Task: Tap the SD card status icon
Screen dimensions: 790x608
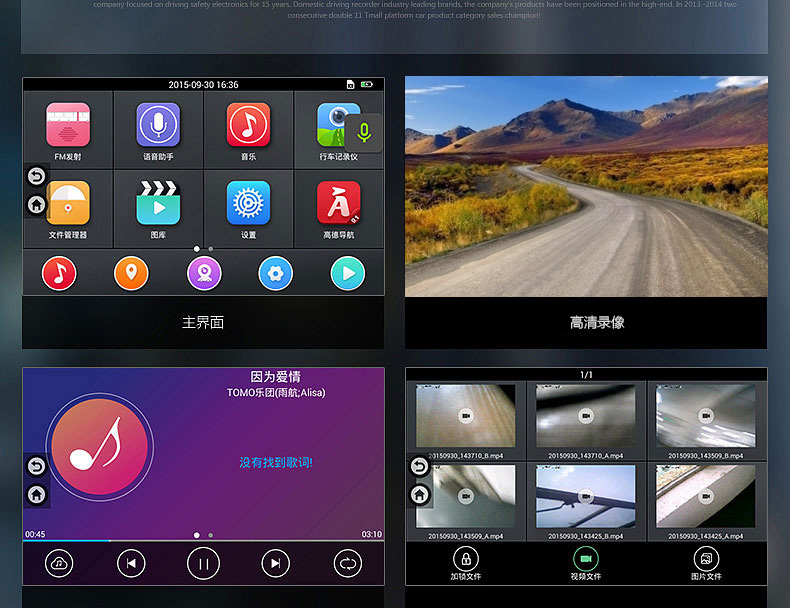Action: (351, 85)
